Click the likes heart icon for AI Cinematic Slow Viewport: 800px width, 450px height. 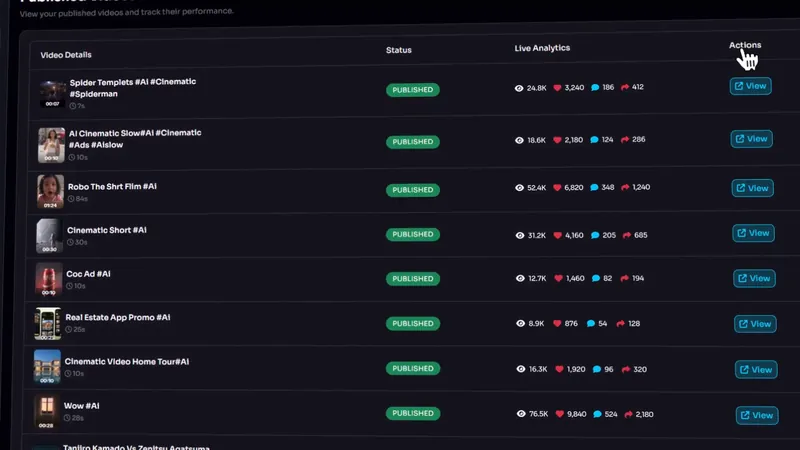[557, 140]
